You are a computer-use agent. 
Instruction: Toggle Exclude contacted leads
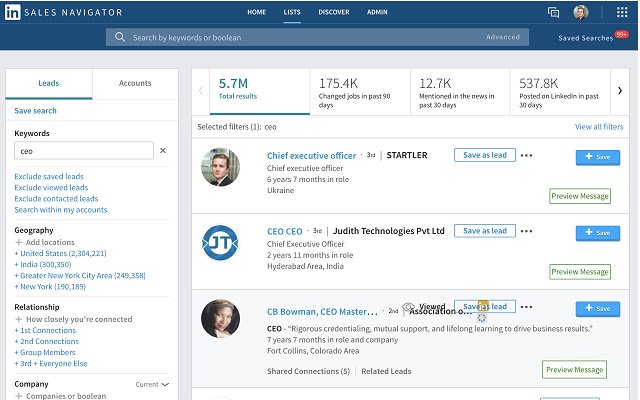(x=56, y=198)
